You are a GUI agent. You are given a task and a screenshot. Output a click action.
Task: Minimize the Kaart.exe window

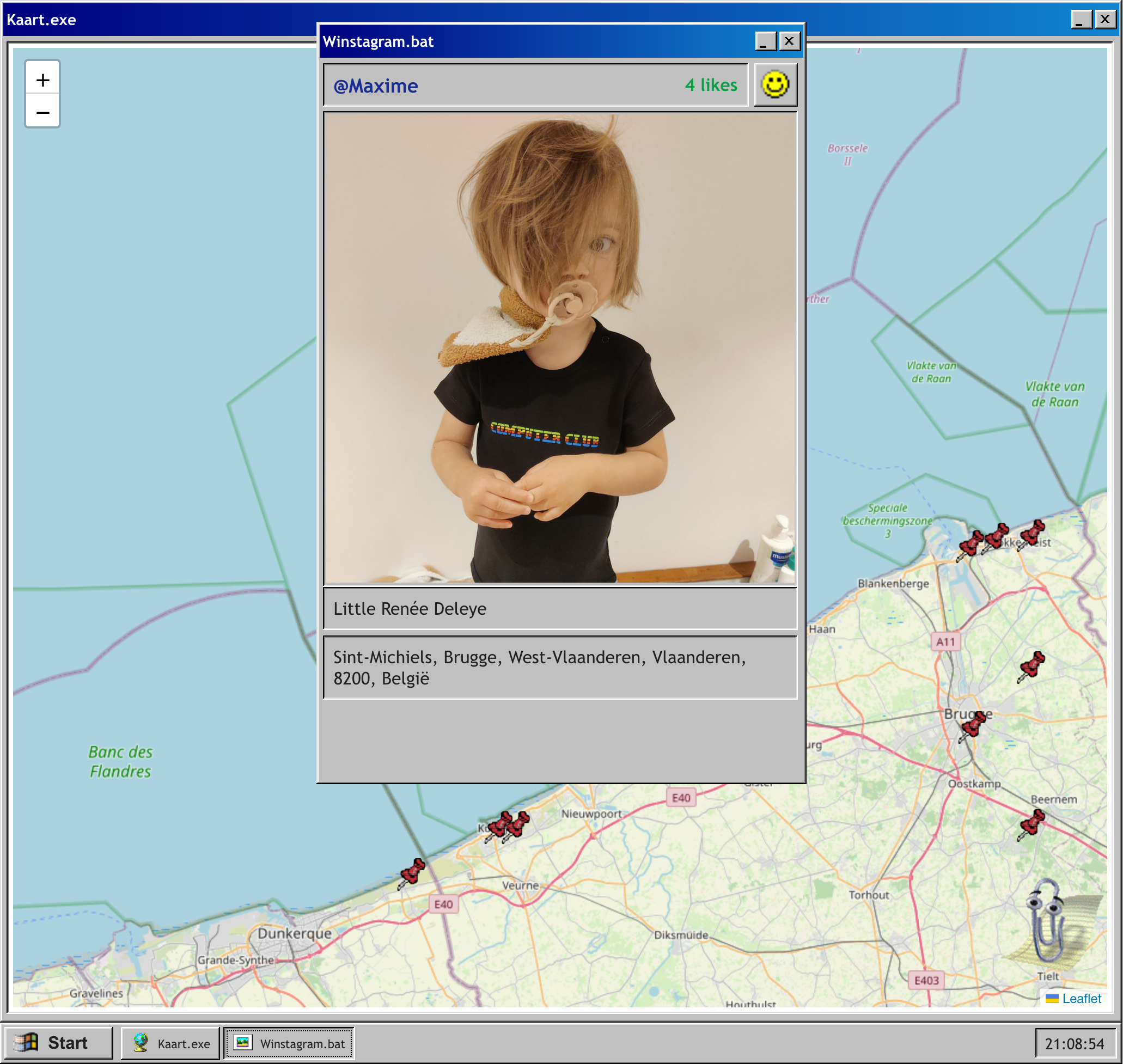[x=1081, y=20]
